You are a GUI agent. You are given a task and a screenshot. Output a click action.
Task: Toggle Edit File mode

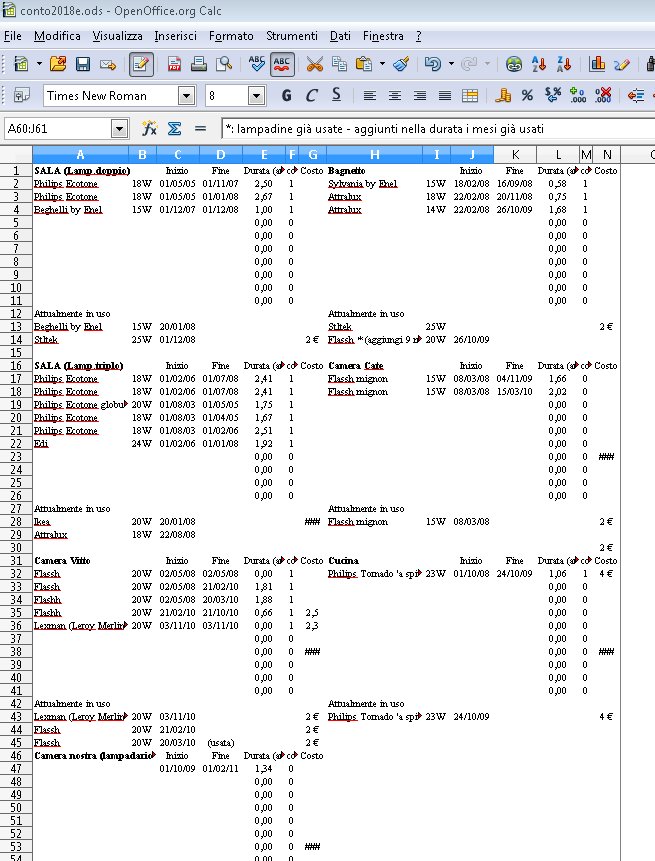point(141,64)
